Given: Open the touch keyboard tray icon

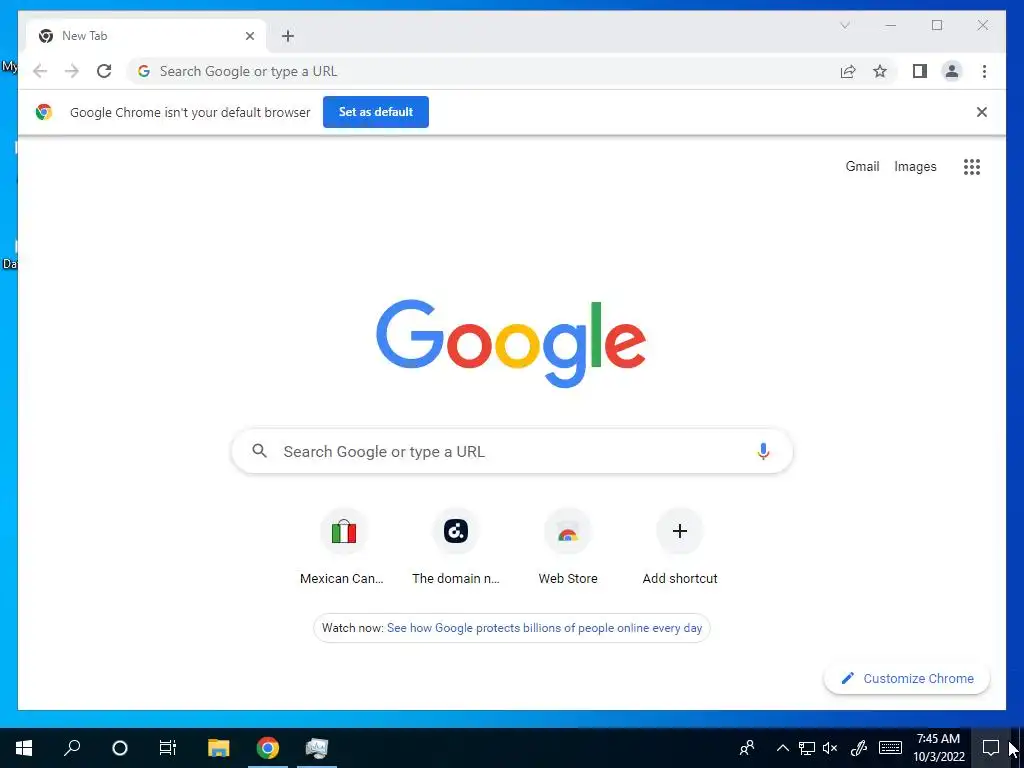Looking at the screenshot, I should [890, 748].
